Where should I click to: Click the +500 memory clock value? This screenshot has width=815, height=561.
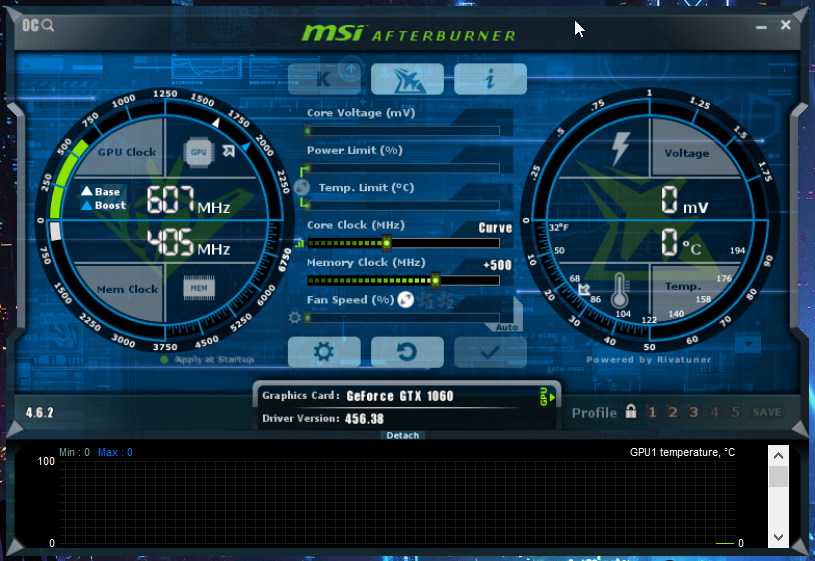[x=497, y=265]
